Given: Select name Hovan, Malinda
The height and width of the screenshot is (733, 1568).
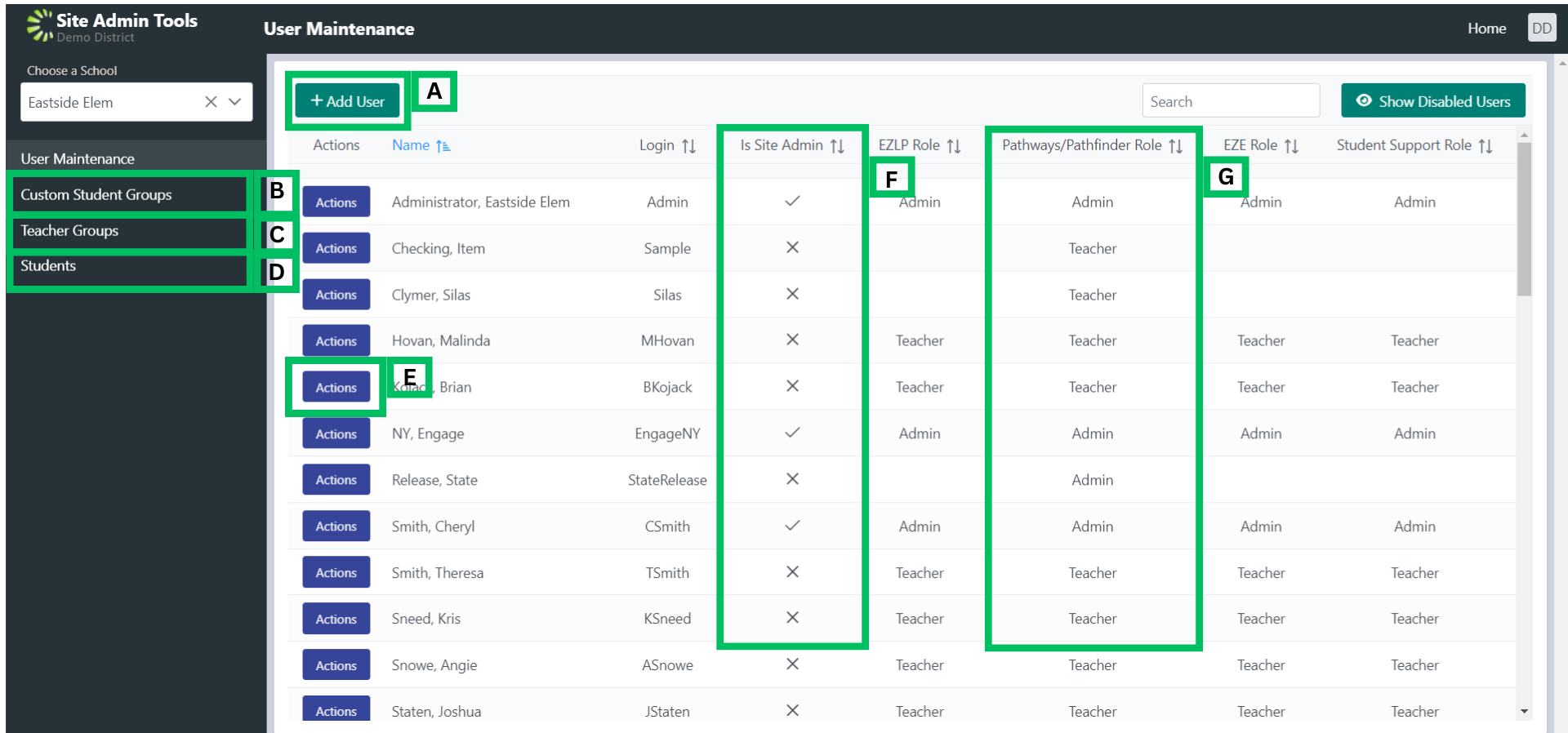Looking at the screenshot, I should (x=441, y=340).
